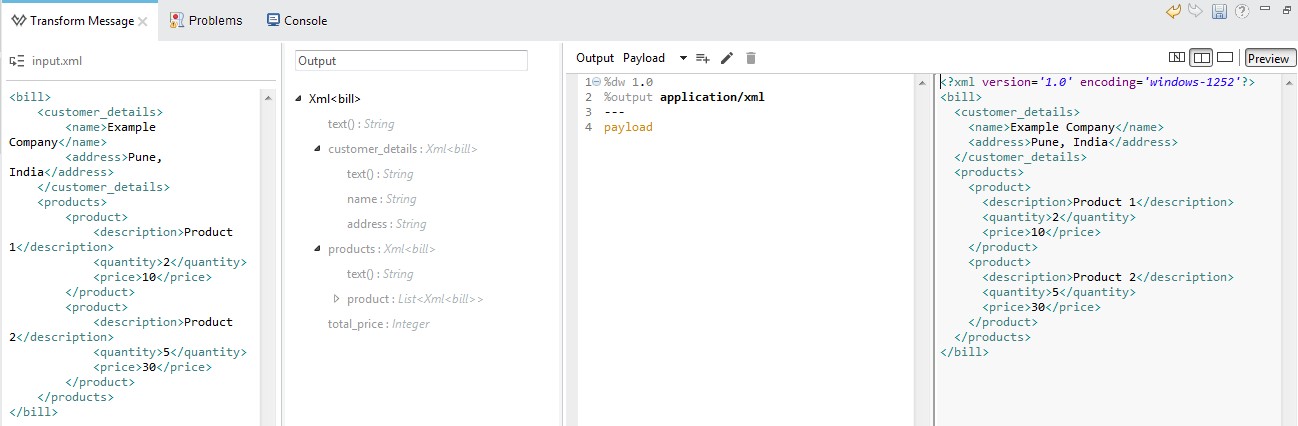Click the input.xml tree-view icon
Screen dimensions: 1298x426
(16, 61)
